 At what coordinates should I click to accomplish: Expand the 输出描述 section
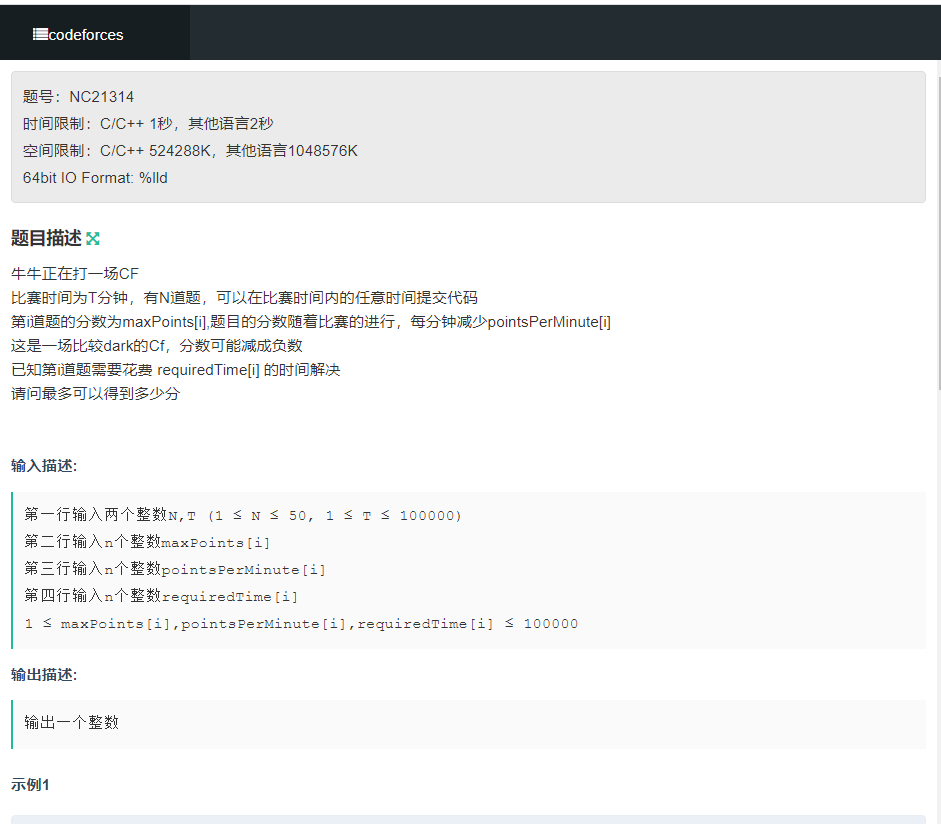coord(44,674)
